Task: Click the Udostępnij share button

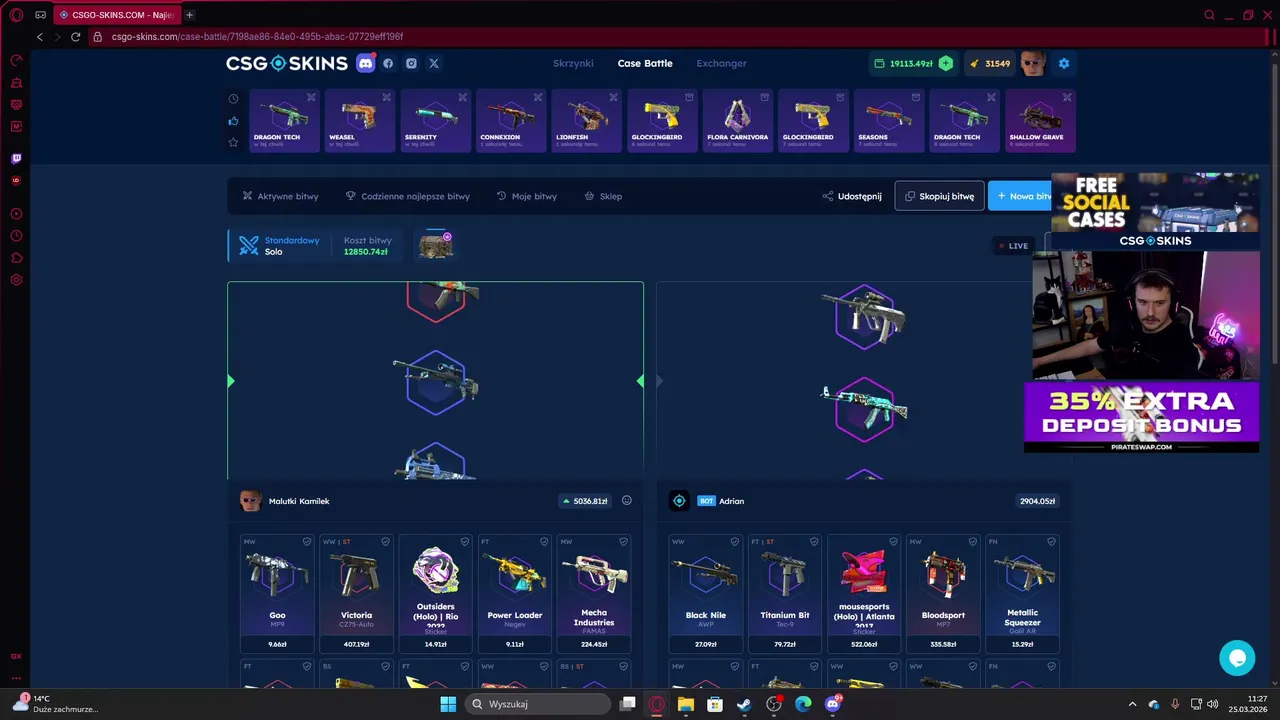Action: 852,196
